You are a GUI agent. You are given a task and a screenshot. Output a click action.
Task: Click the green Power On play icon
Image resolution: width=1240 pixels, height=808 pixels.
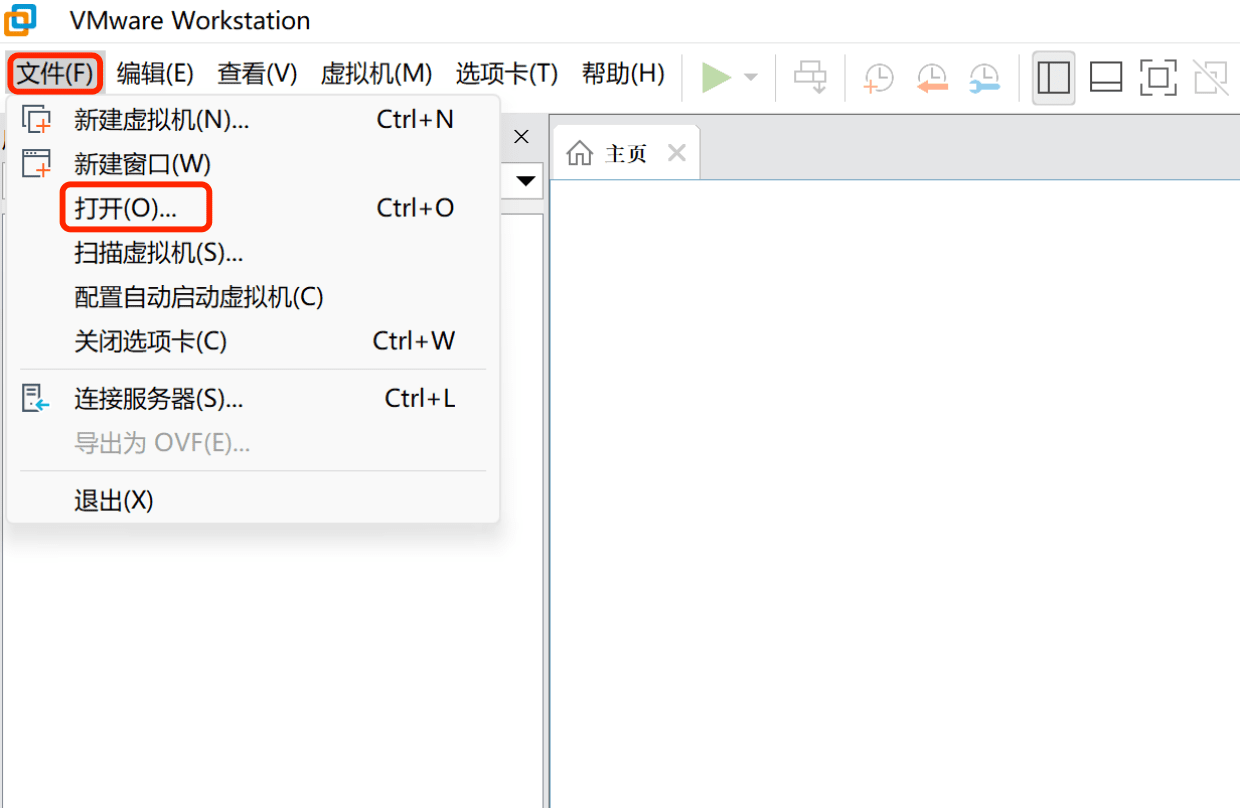tap(716, 77)
